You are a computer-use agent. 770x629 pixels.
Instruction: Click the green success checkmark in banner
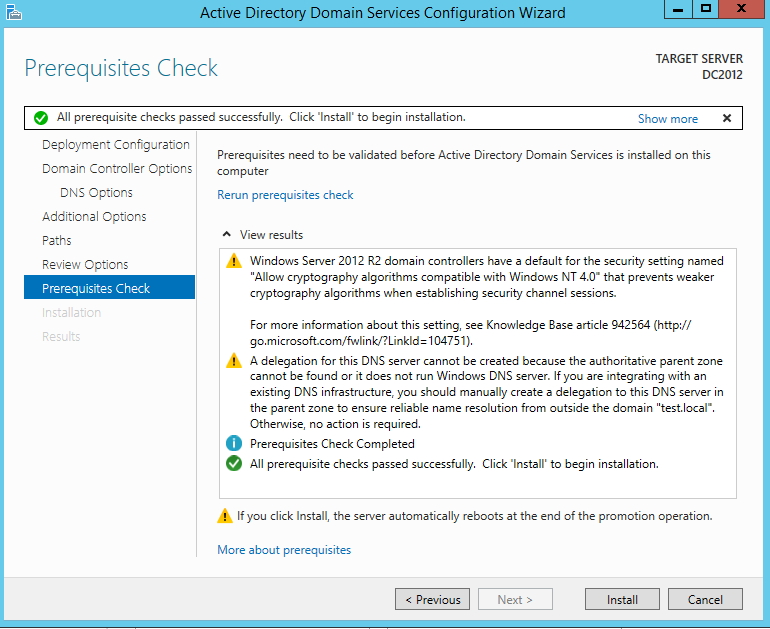[41, 118]
